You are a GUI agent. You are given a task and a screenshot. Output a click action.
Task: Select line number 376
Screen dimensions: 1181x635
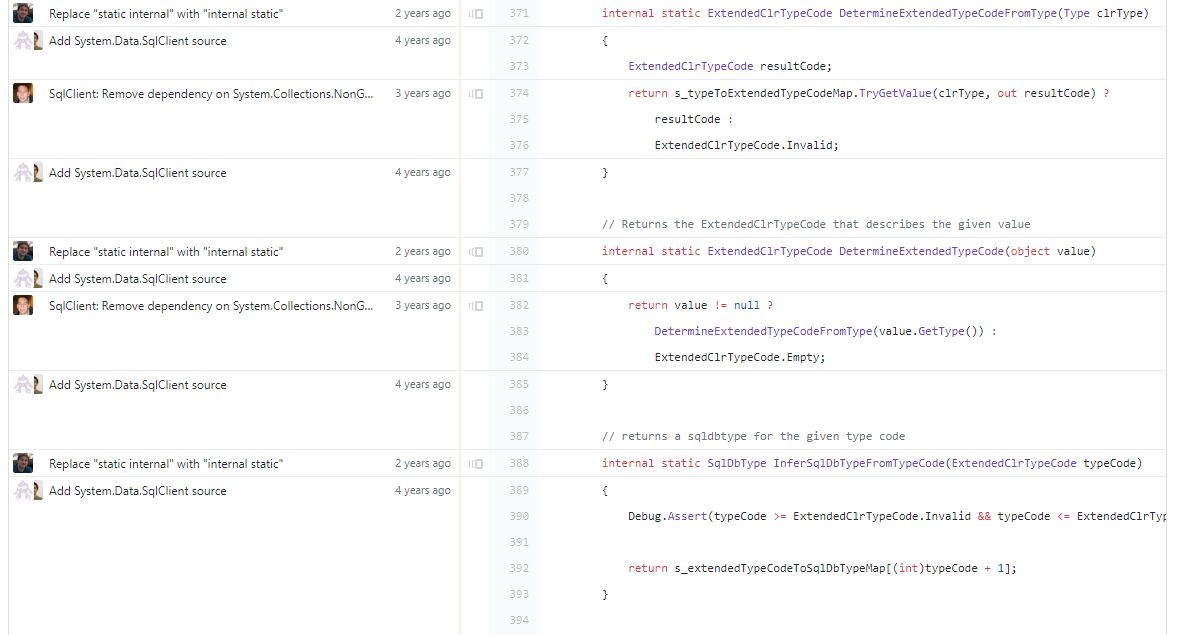click(x=519, y=145)
